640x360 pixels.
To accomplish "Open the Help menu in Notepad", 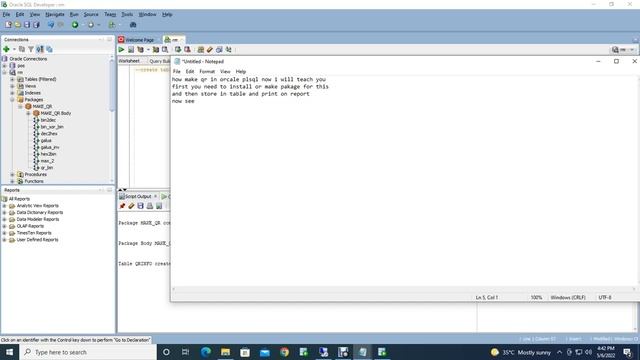I will tap(241, 71).
